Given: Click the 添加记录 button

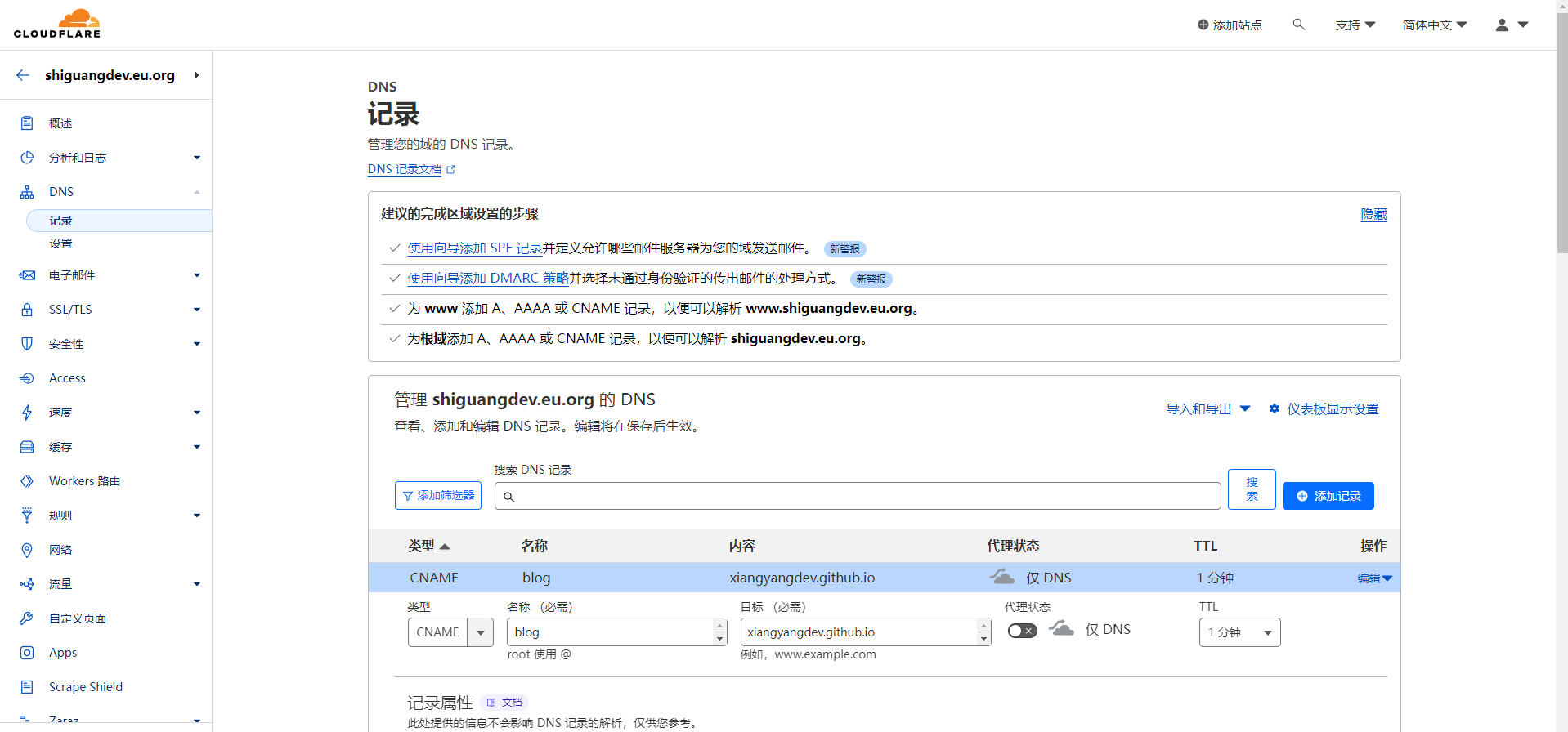Looking at the screenshot, I should 1328,496.
